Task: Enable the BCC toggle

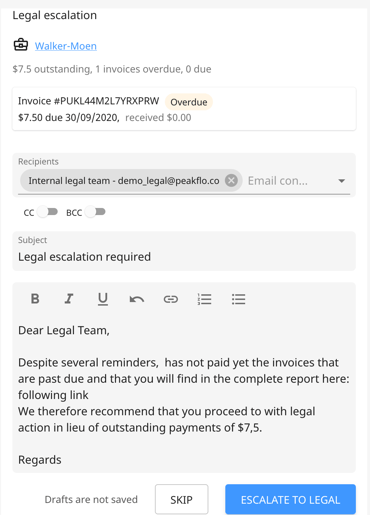Action: pyautogui.click(x=95, y=212)
